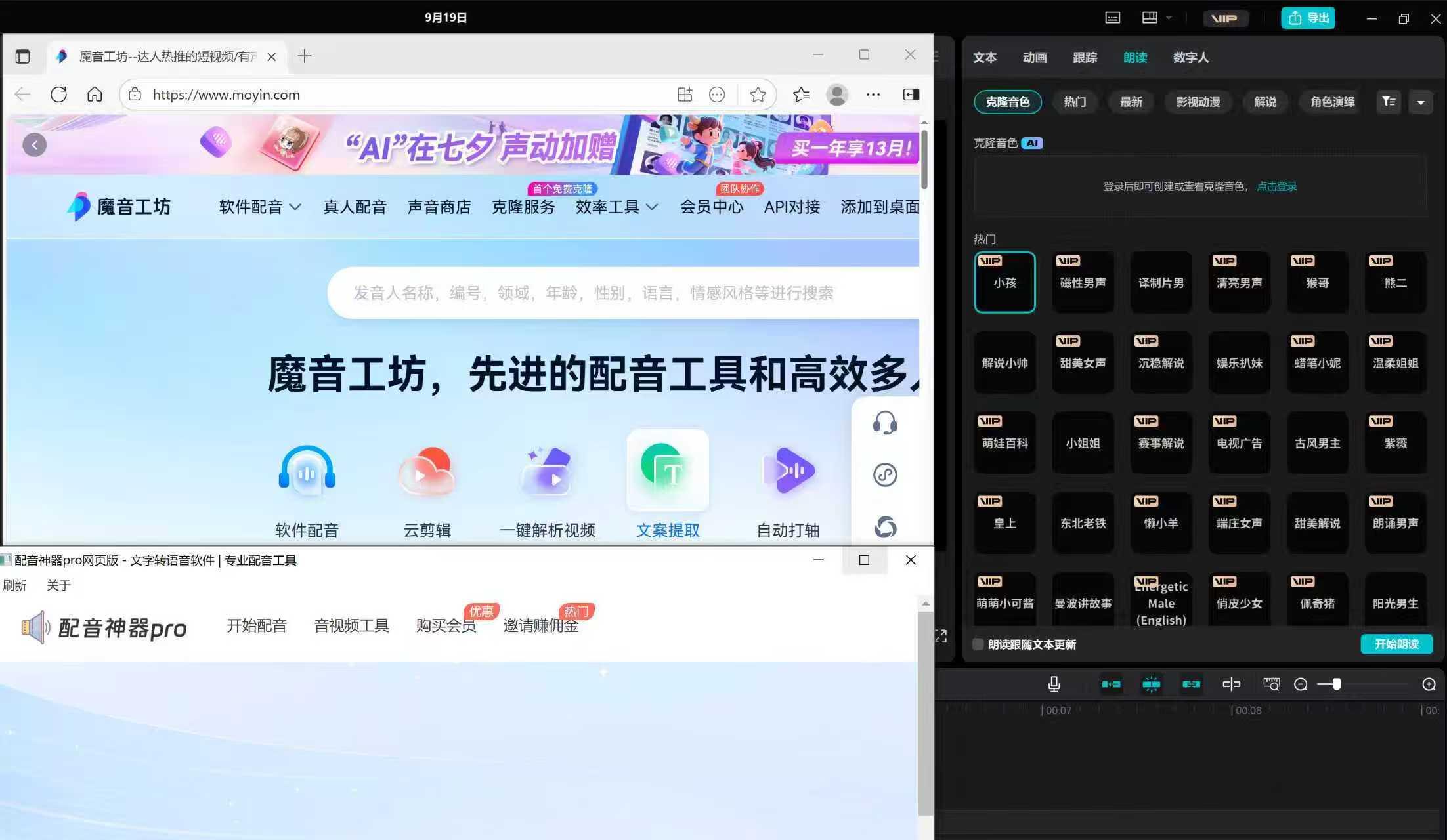Switch to the 数字人 tab
The image size is (1447, 840).
coord(1190,58)
